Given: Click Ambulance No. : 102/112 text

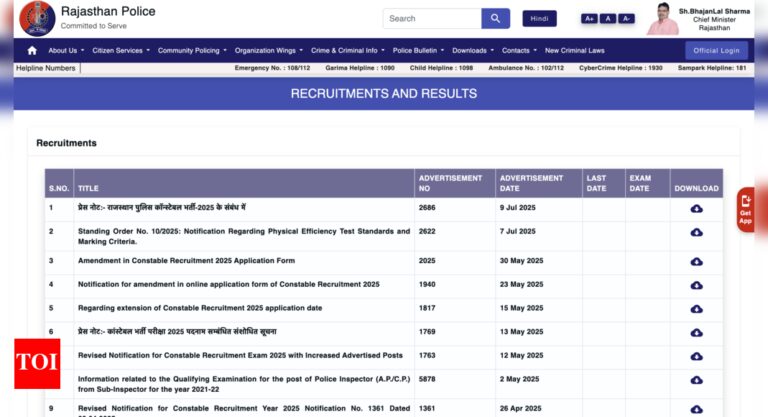Looking at the screenshot, I should point(526,68).
